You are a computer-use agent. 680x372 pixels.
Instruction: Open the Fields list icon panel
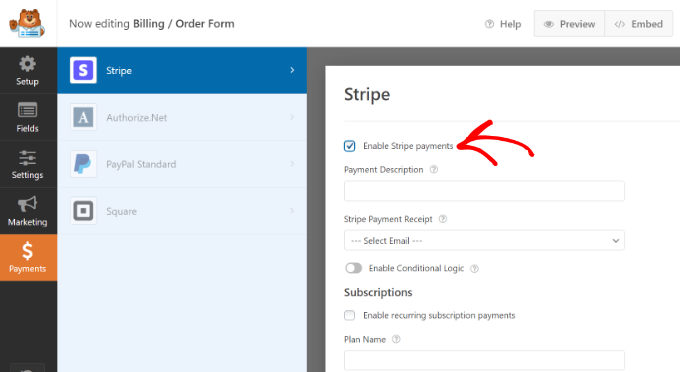coord(27,117)
